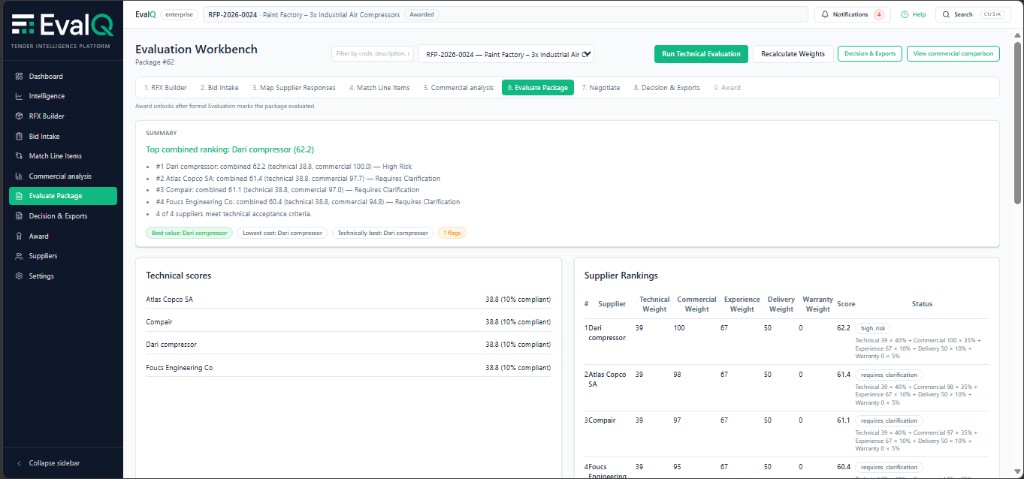The width and height of the screenshot is (1024, 479).
Task: Click requires clarification badge for Atlas Copco SA
Action: click(x=889, y=375)
